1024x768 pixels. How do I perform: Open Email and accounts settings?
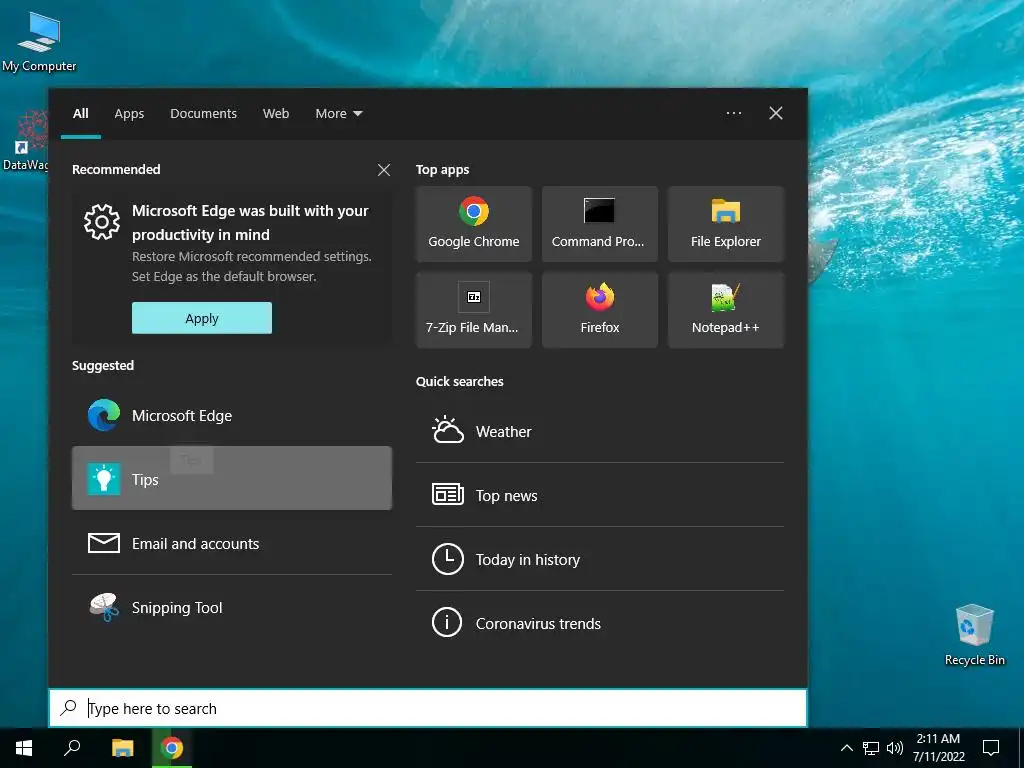232,543
